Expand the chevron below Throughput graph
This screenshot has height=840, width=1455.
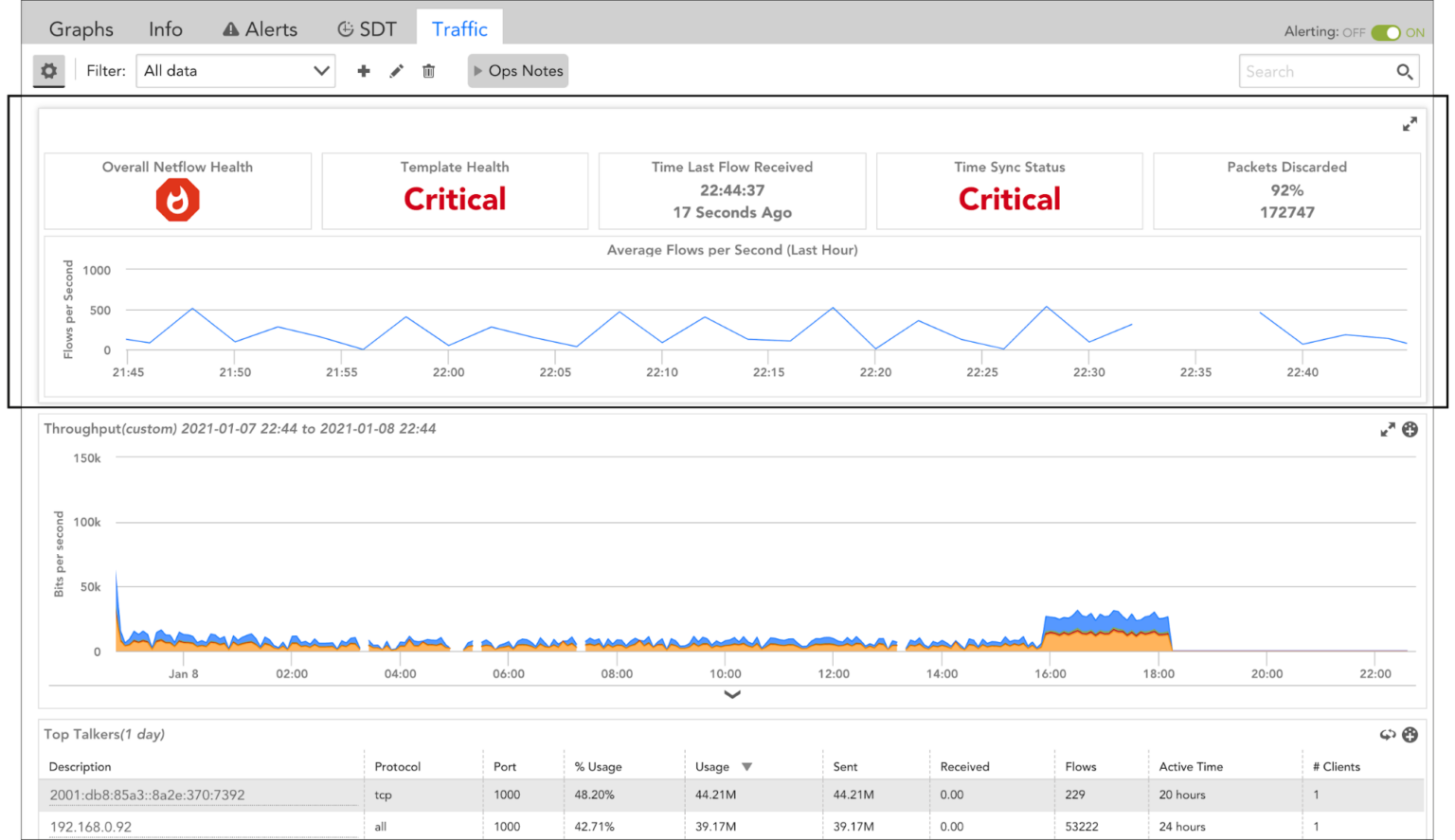(x=732, y=694)
